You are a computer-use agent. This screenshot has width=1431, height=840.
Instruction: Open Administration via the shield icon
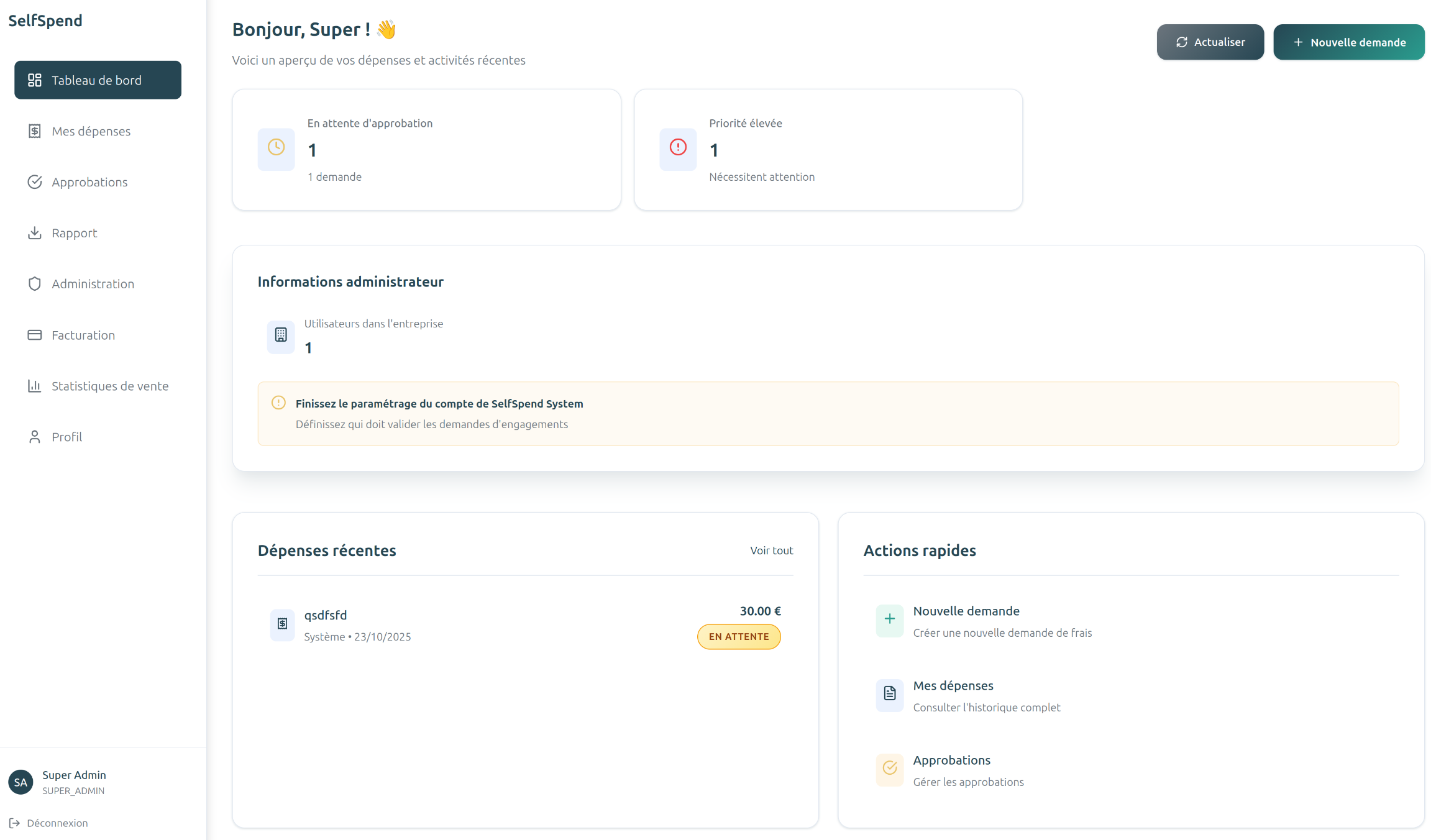(x=35, y=283)
